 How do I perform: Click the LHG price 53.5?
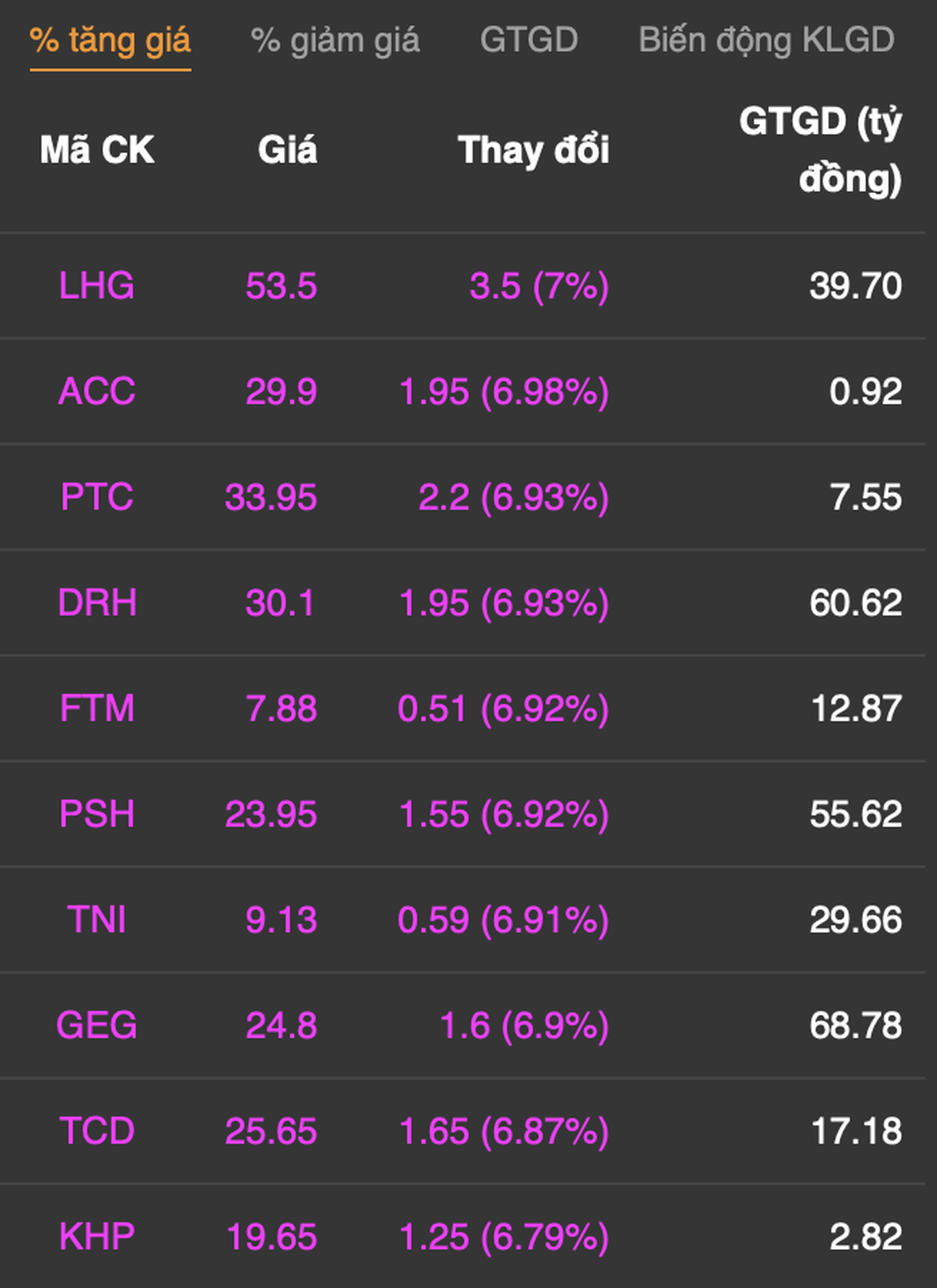(x=281, y=286)
